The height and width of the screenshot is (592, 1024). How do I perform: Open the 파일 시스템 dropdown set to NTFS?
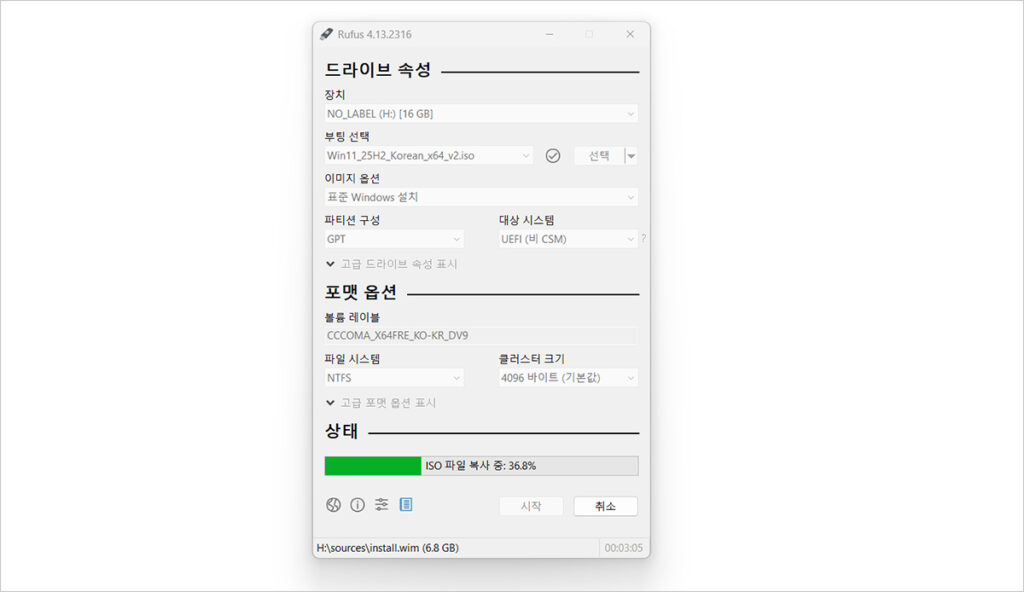pyautogui.click(x=394, y=378)
